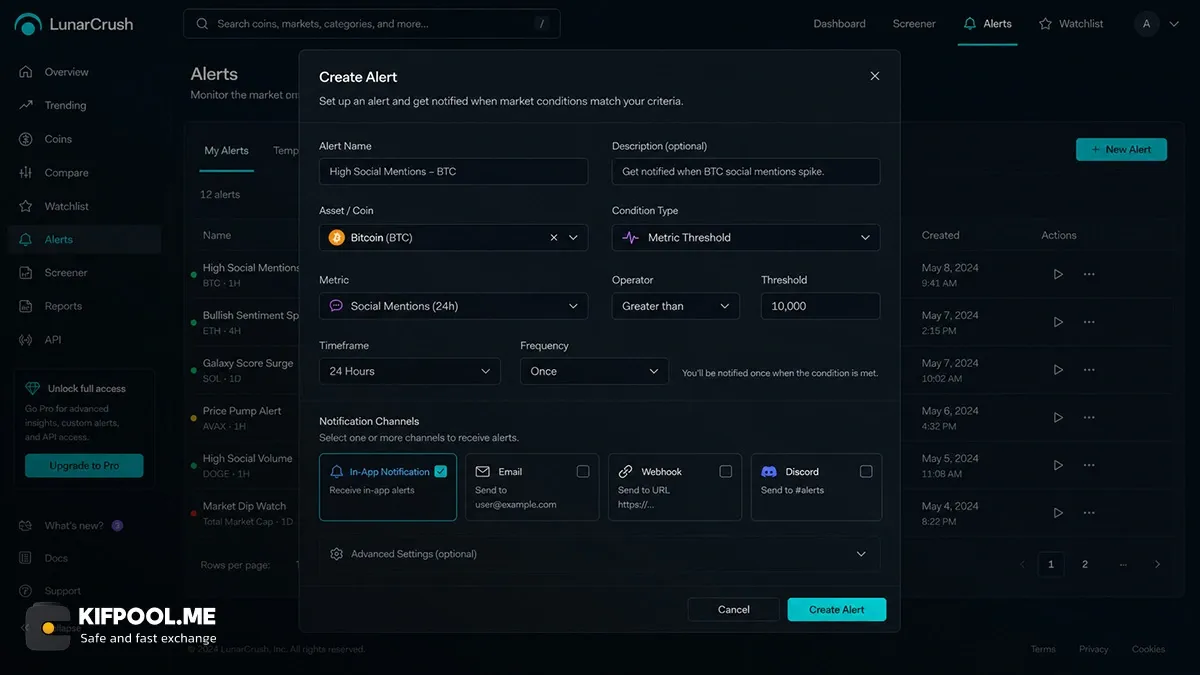
Task: Open the sidebar Watchlist item
Action: [x=66, y=206]
